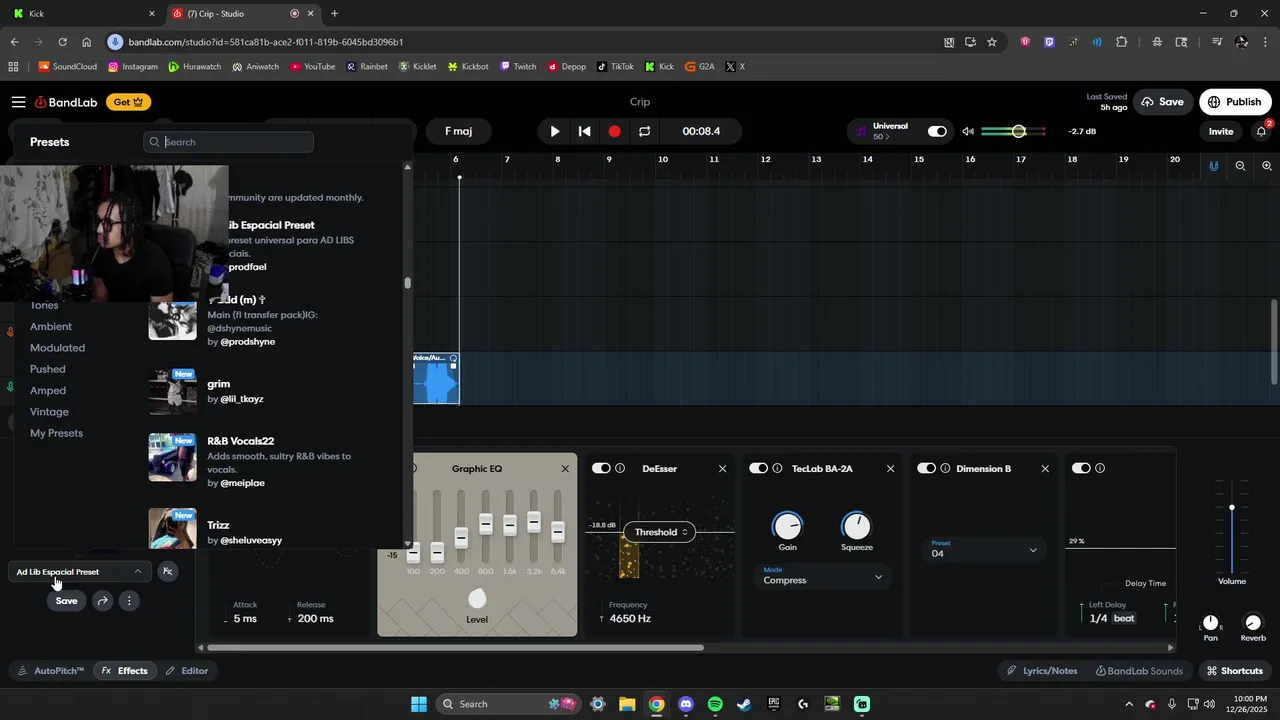
Task: Open preset more-options three dots
Action: [x=129, y=601]
